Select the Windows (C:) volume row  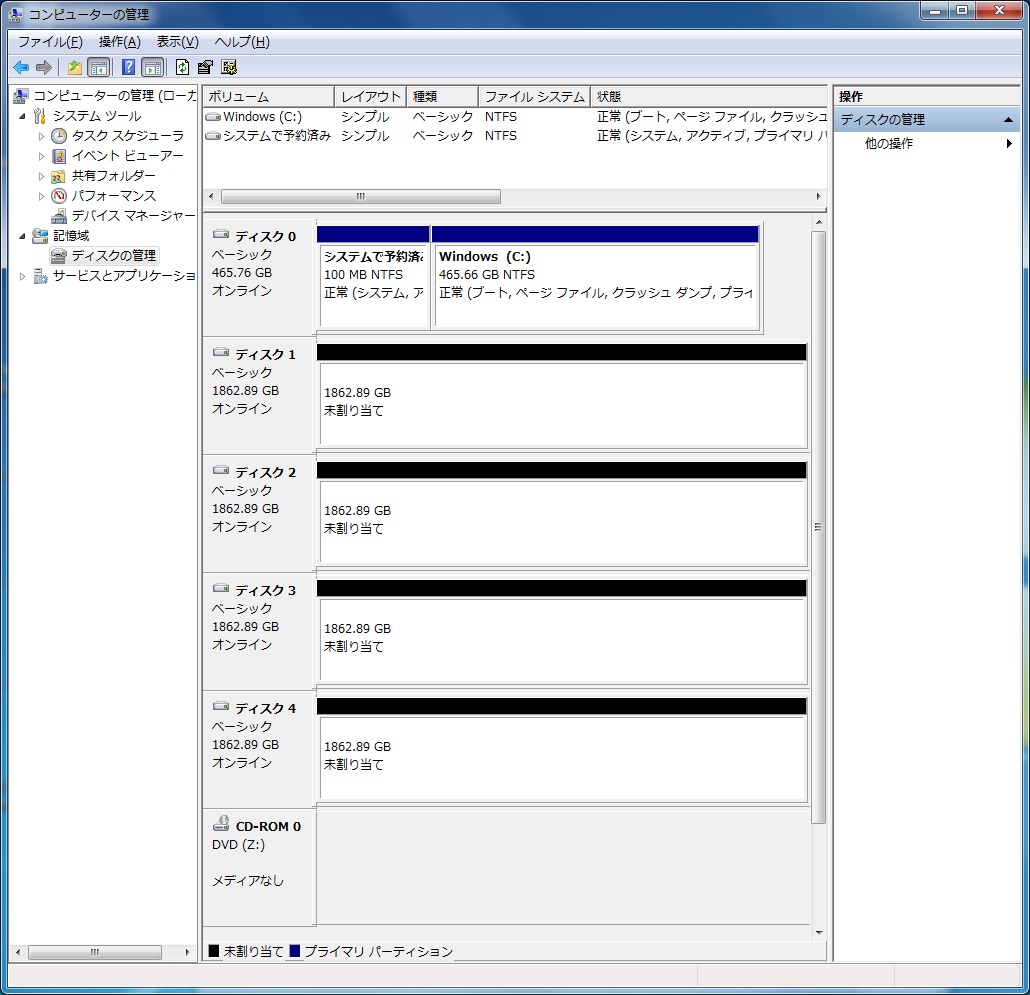pos(262,117)
